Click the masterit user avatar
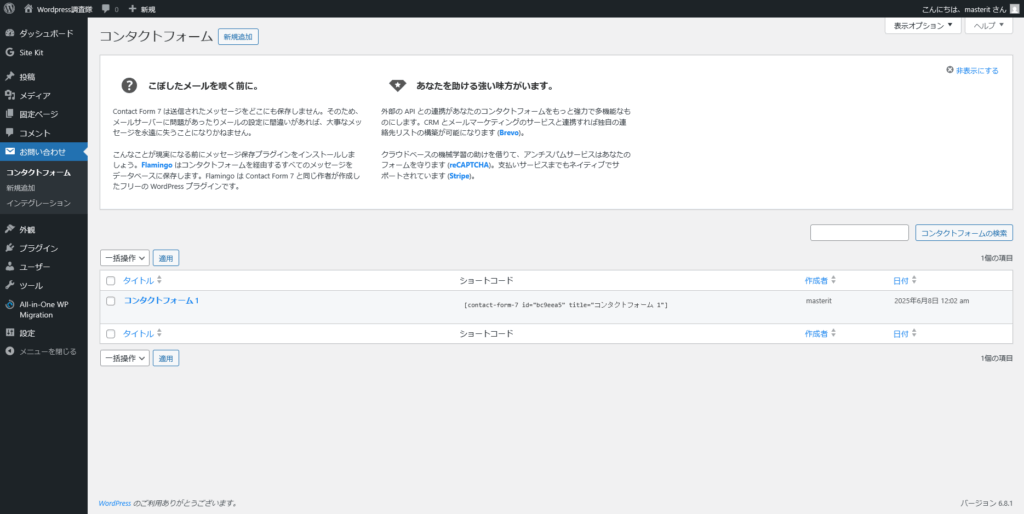 click(1014, 9)
